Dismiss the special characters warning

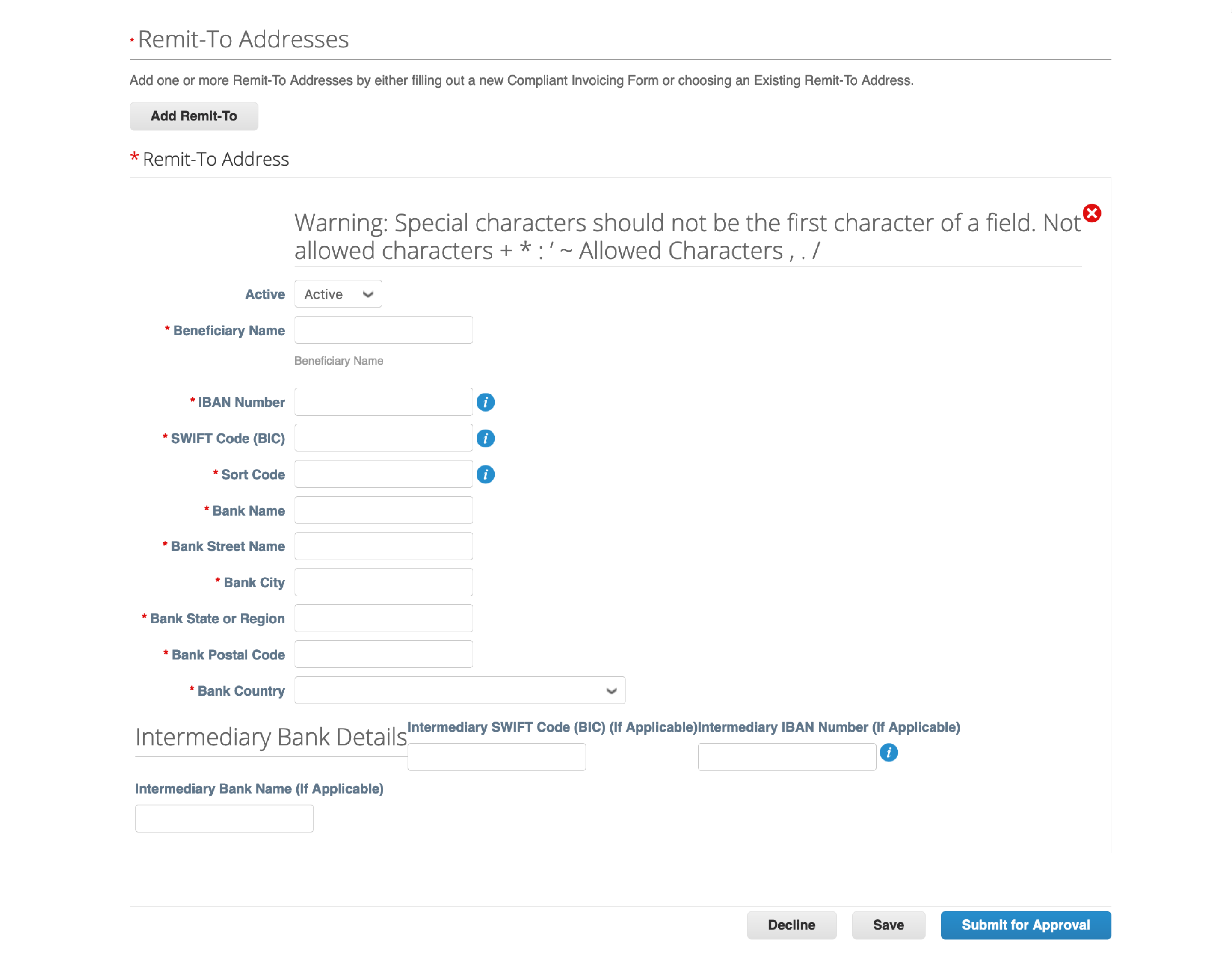coord(1093,213)
